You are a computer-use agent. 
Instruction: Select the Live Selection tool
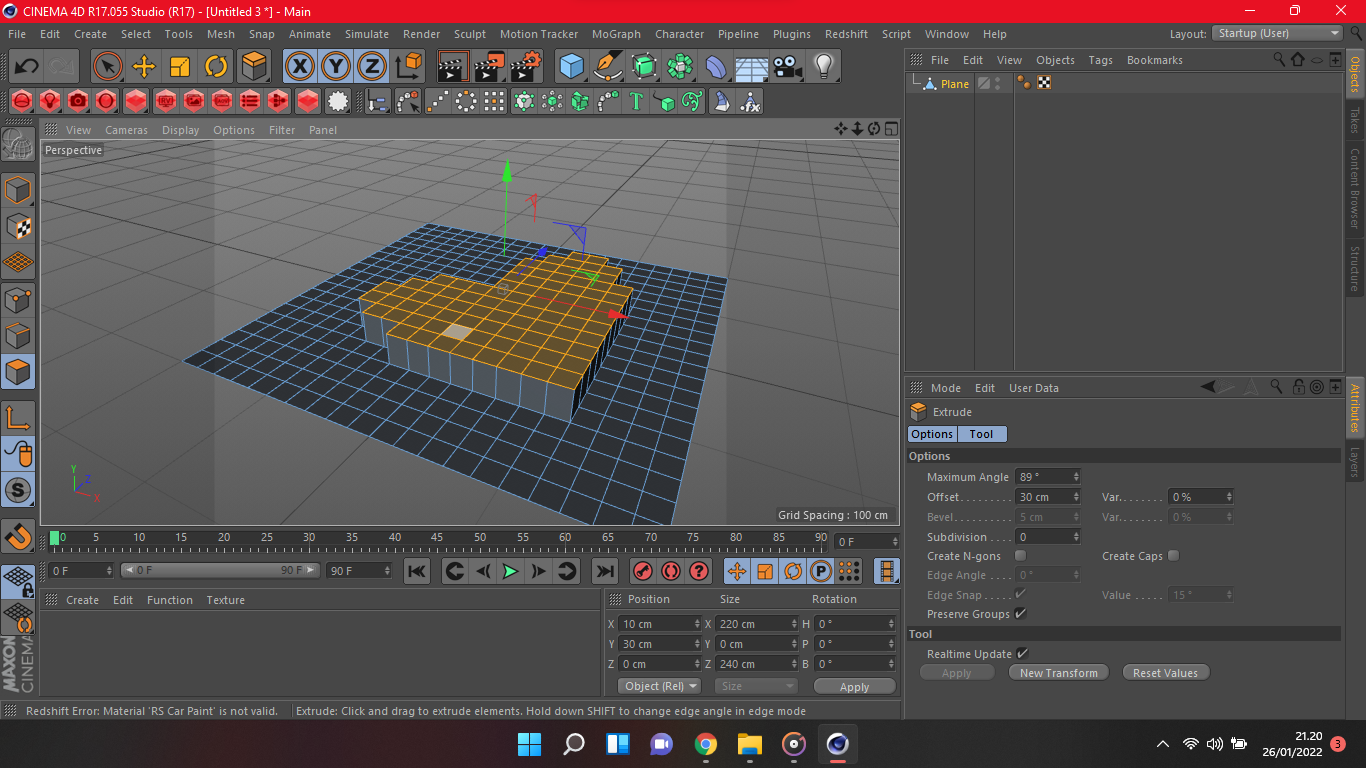pos(107,67)
